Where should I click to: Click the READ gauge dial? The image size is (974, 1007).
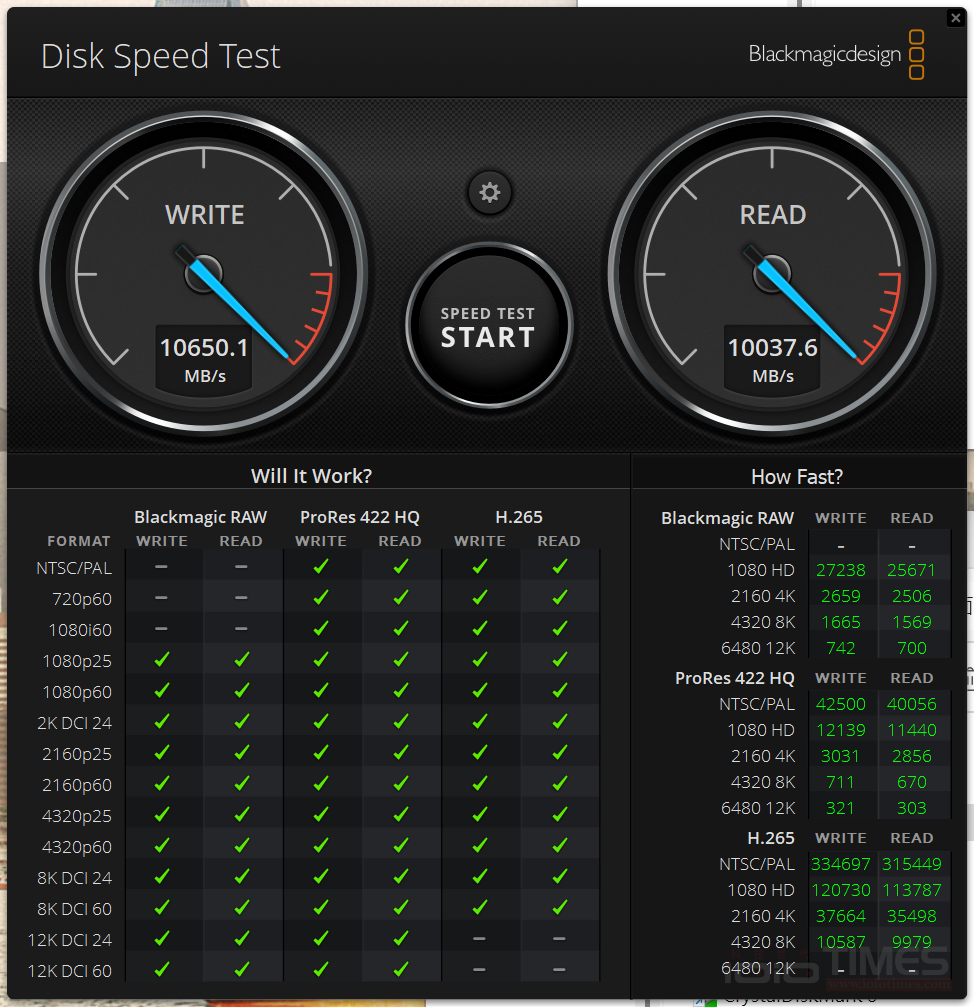point(772,274)
